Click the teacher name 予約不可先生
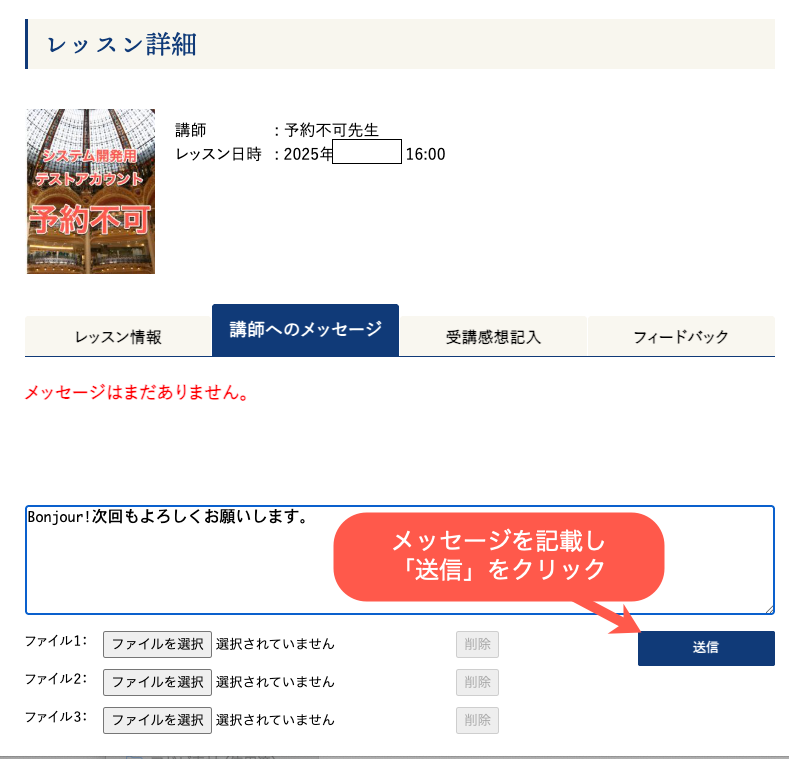 (x=331, y=130)
